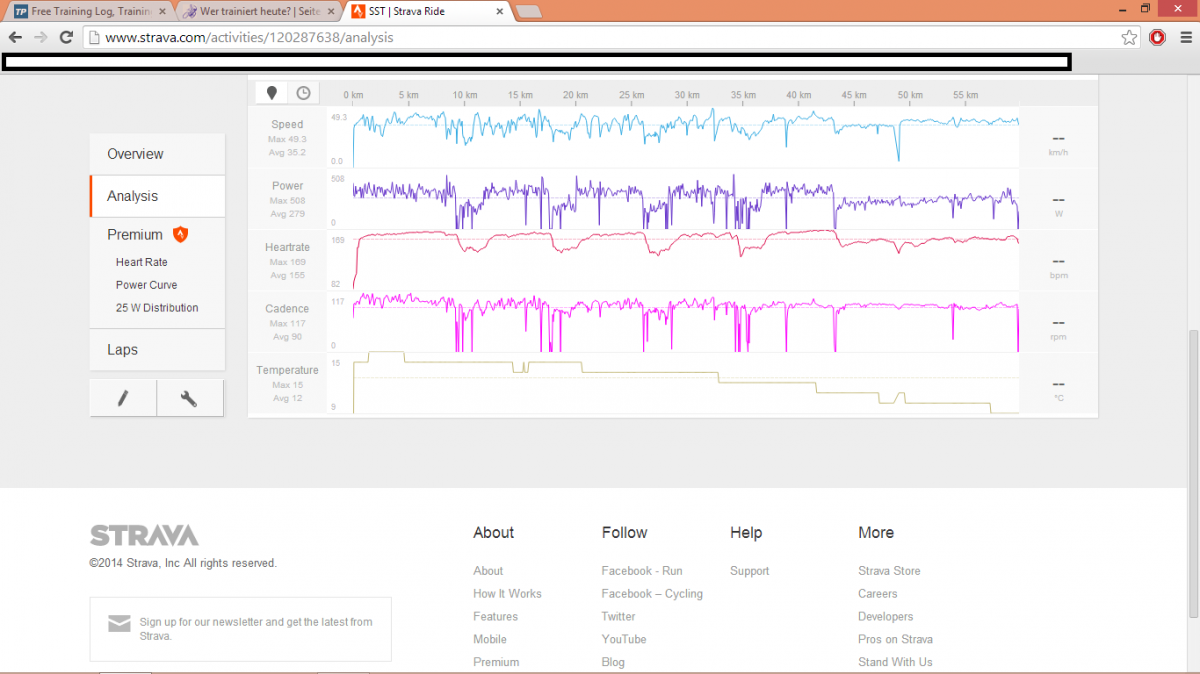Open the Support help link
The height and width of the screenshot is (674, 1200).
(750, 571)
